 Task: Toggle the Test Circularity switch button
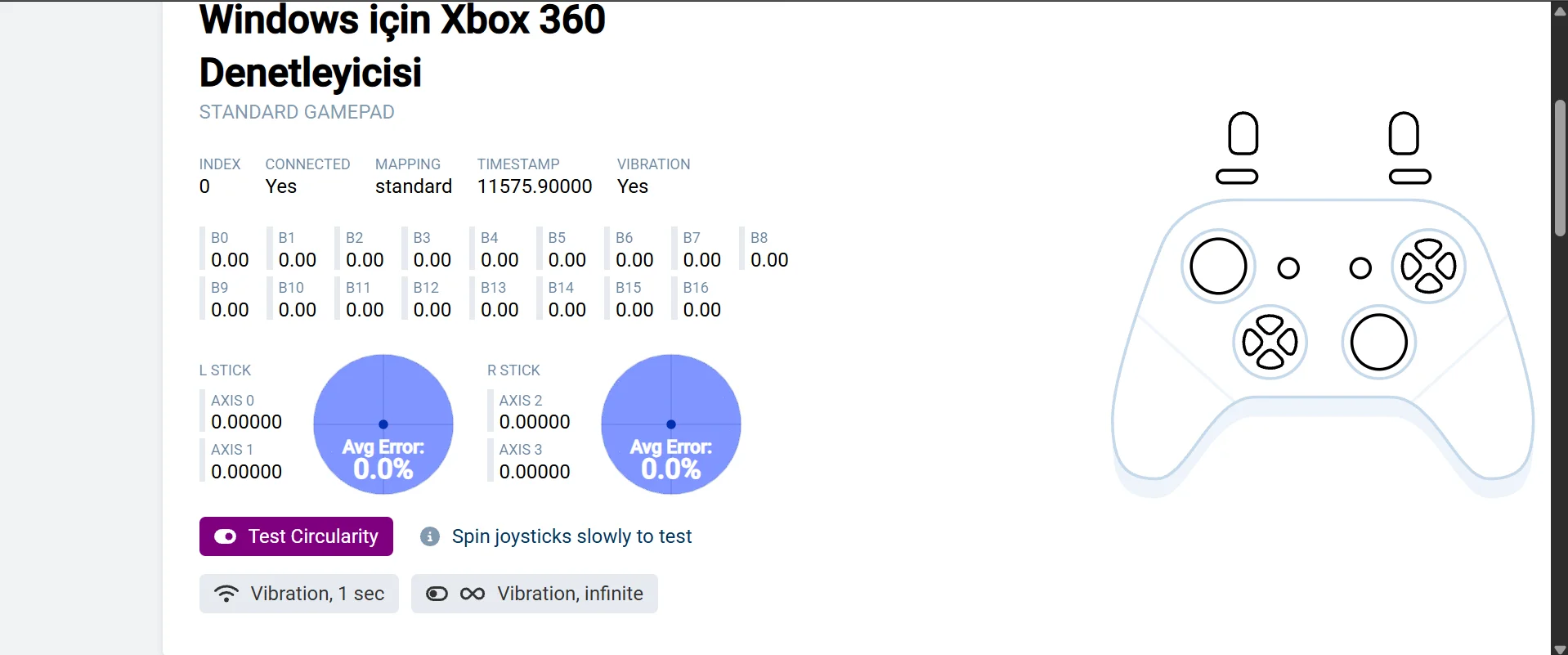(x=296, y=536)
